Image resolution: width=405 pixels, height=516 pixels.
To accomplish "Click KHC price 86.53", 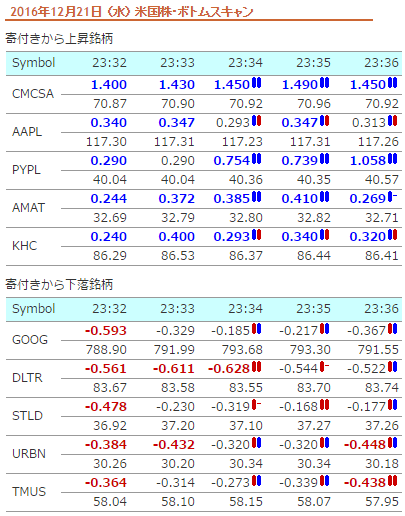I will coord(178,256).
